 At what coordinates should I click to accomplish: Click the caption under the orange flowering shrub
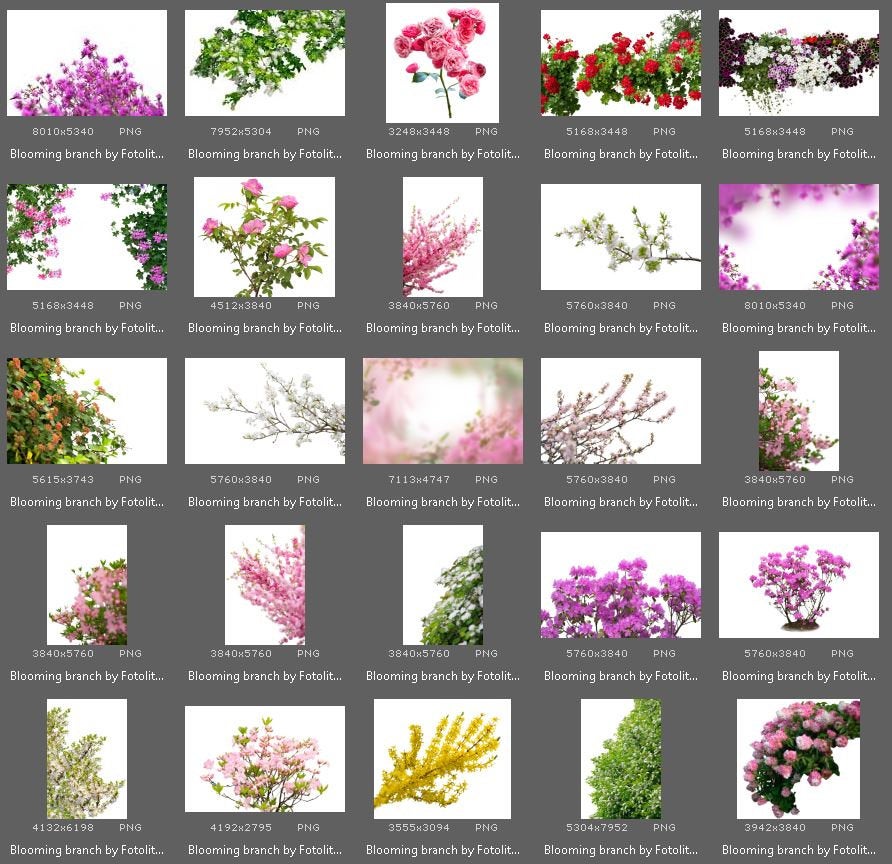pyautogui.click(x=86, y=502)
